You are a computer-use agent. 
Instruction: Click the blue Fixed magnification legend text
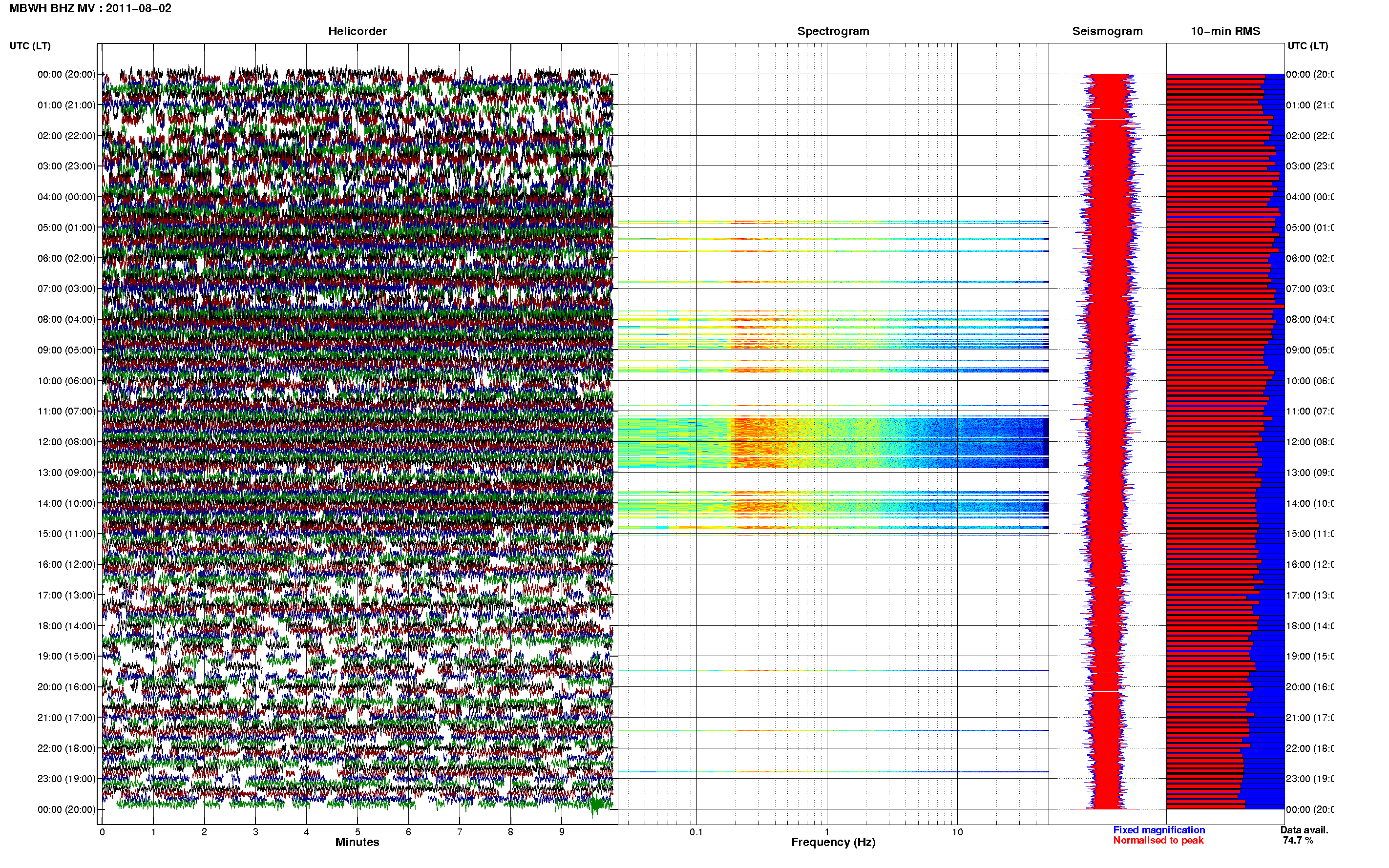click(x=1159, y=830)
